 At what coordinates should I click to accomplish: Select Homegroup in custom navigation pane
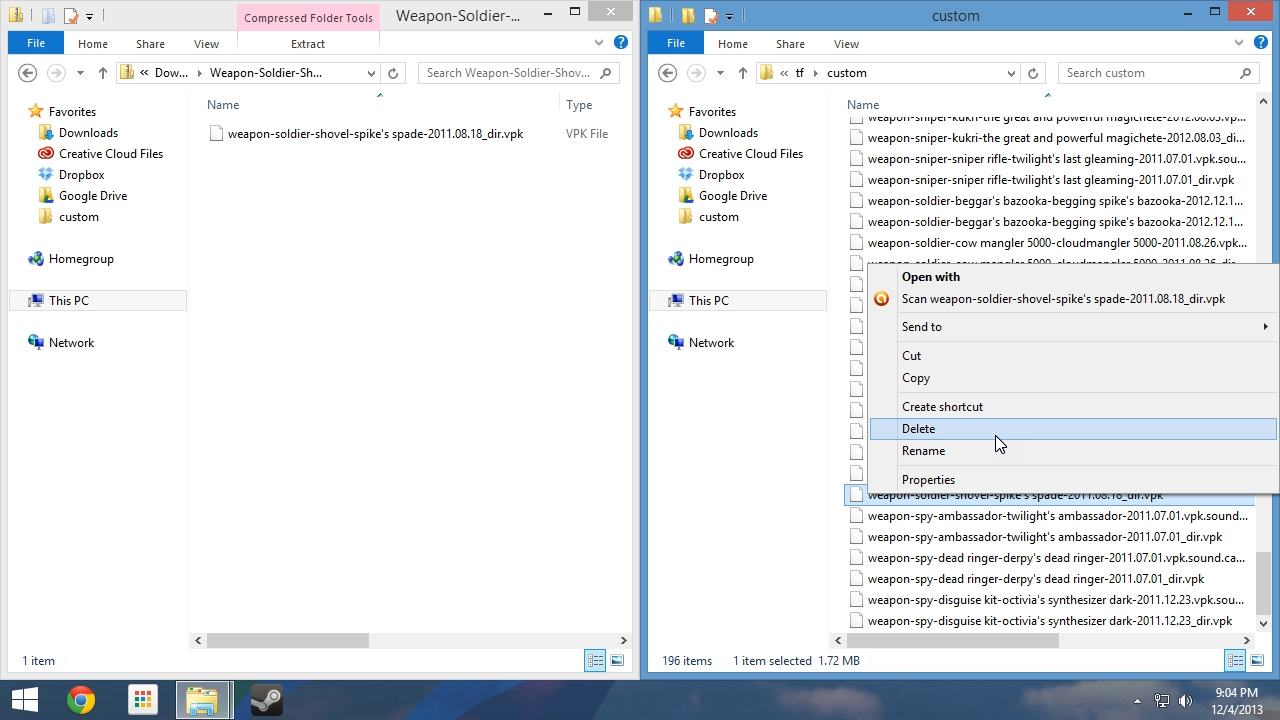coord(720,259)
